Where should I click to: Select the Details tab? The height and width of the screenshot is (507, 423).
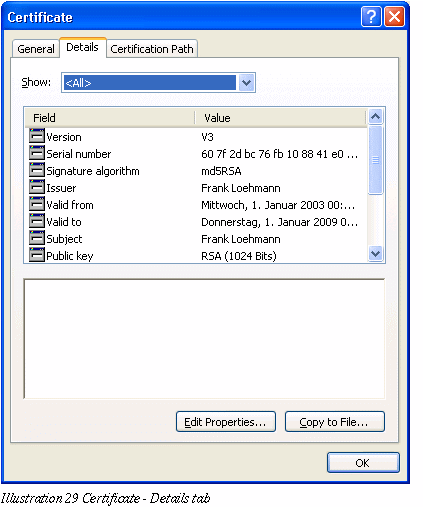pyautogui.click(x=82, y=47)
